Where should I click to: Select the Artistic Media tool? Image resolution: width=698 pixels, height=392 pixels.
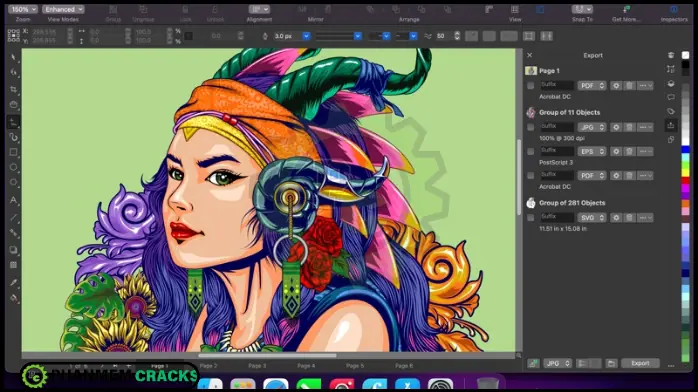(13, 137)
